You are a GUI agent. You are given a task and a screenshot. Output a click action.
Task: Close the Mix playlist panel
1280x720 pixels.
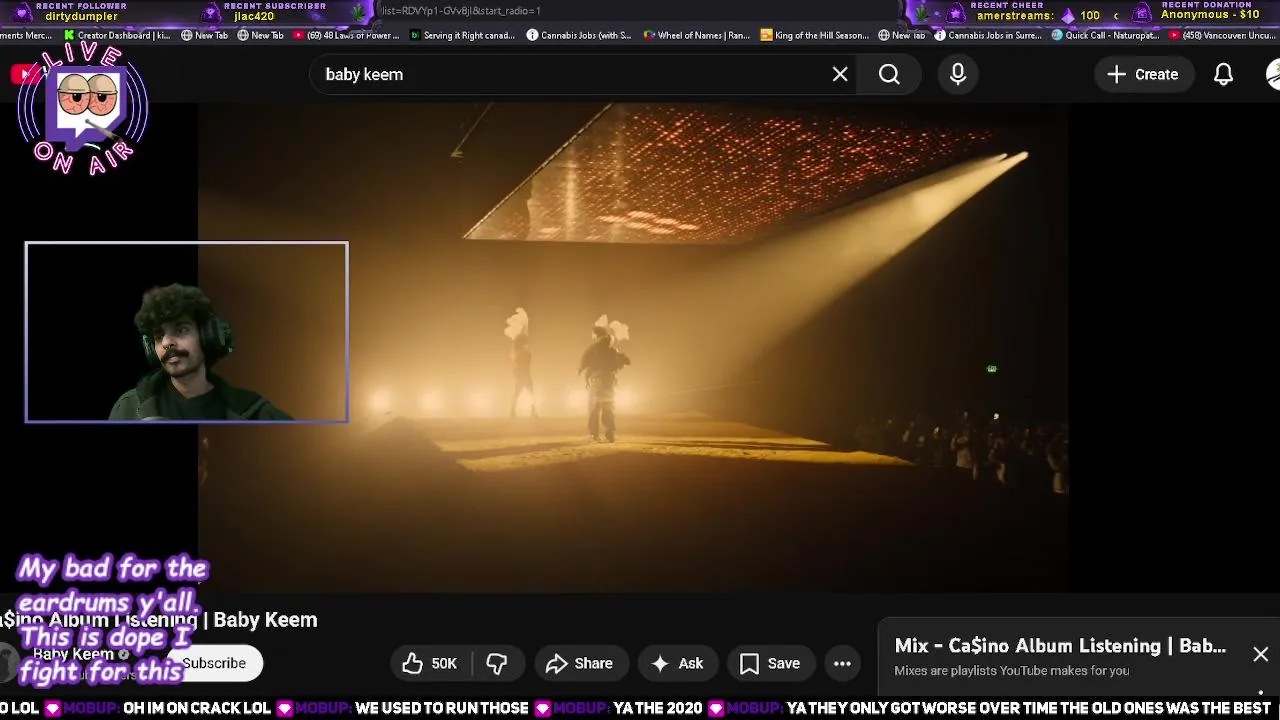tap(1260, 654)
